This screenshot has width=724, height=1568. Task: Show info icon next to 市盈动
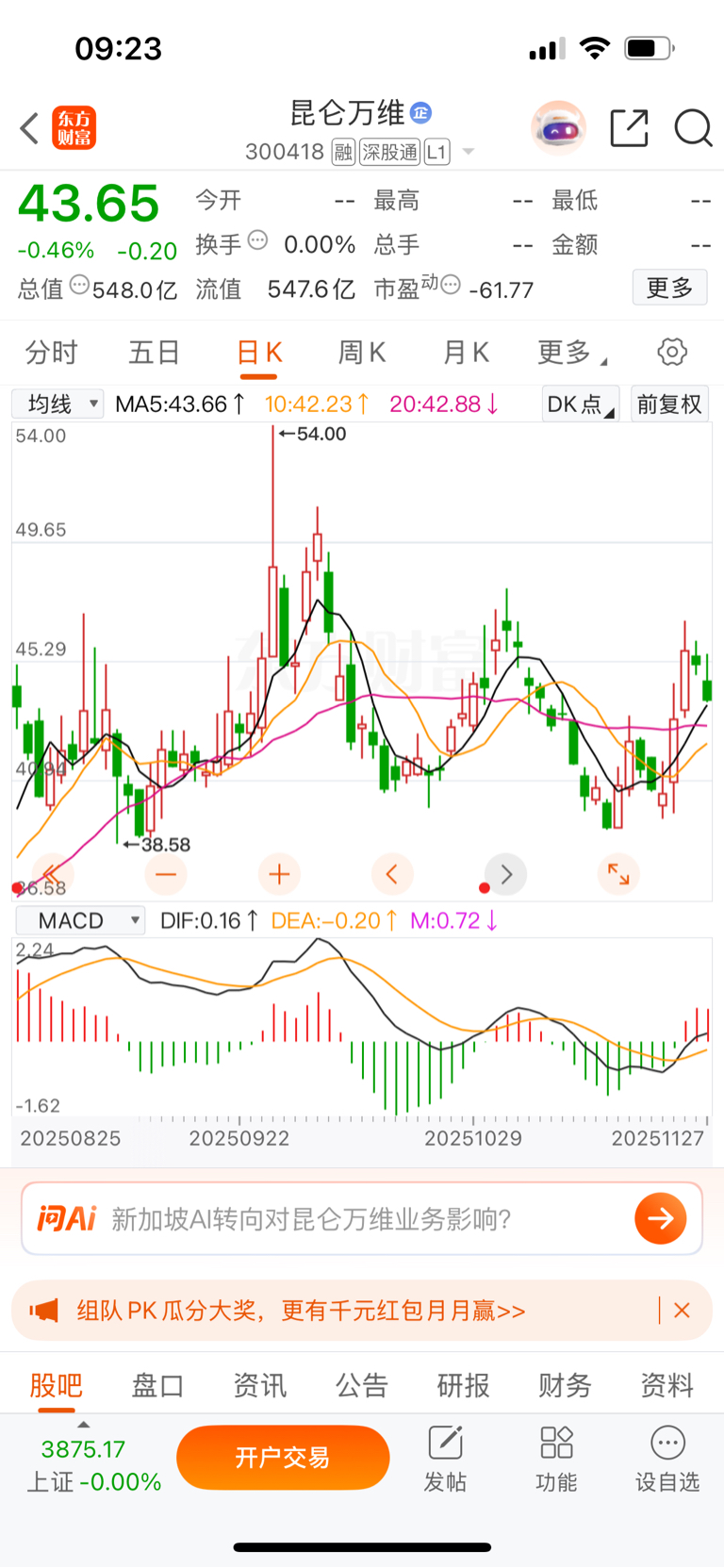tap(451, 284)
